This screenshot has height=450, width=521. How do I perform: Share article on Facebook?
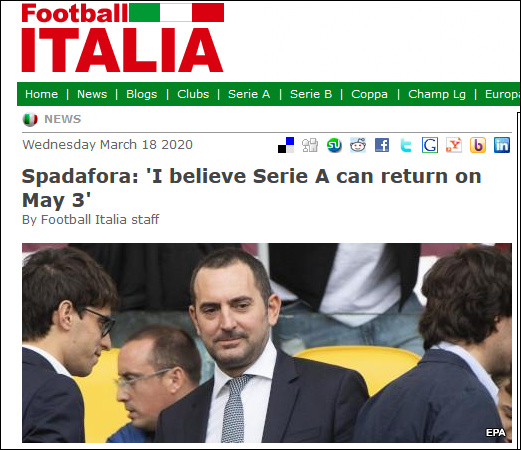coord(382,145)
